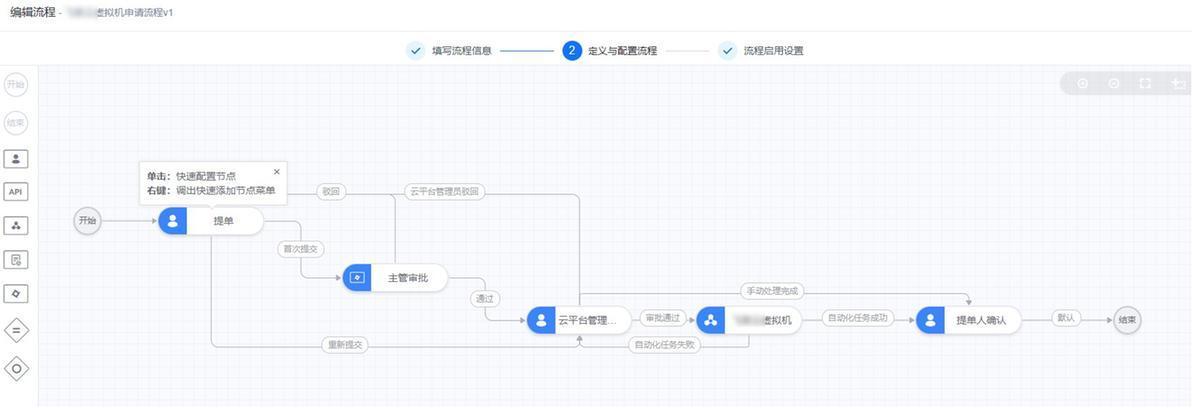Click the 编辑流程 page title
Viewport: 1198px width, 412px height.
[x=33, y=12]
